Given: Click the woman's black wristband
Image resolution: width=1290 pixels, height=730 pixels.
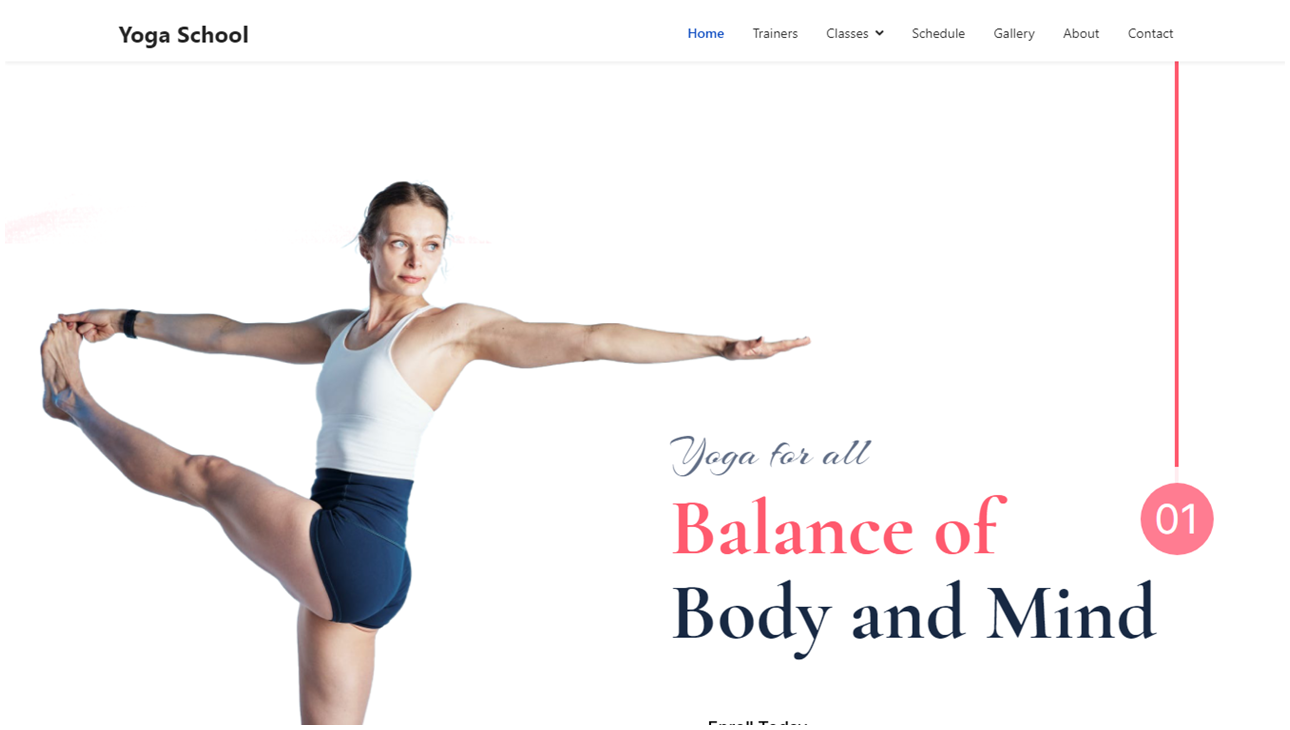Looking at the screenshot, I should pos(130,324).
